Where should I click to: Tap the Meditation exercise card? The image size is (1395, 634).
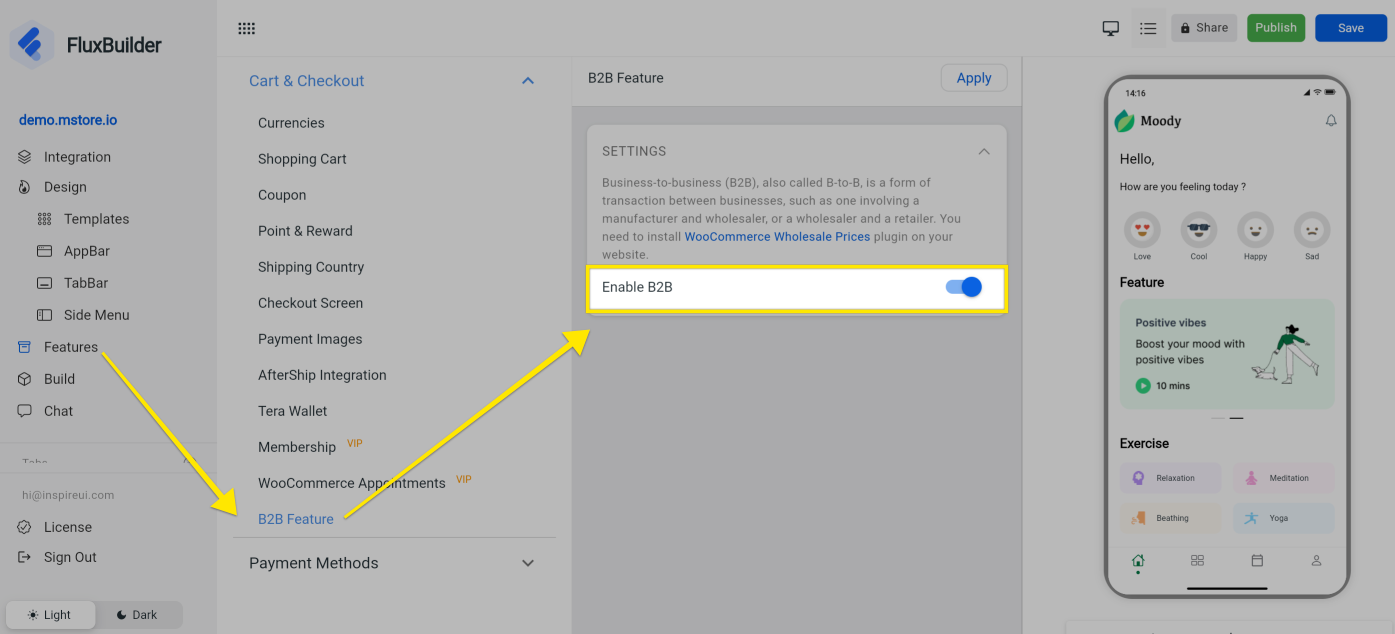(x=1283, y=478)
